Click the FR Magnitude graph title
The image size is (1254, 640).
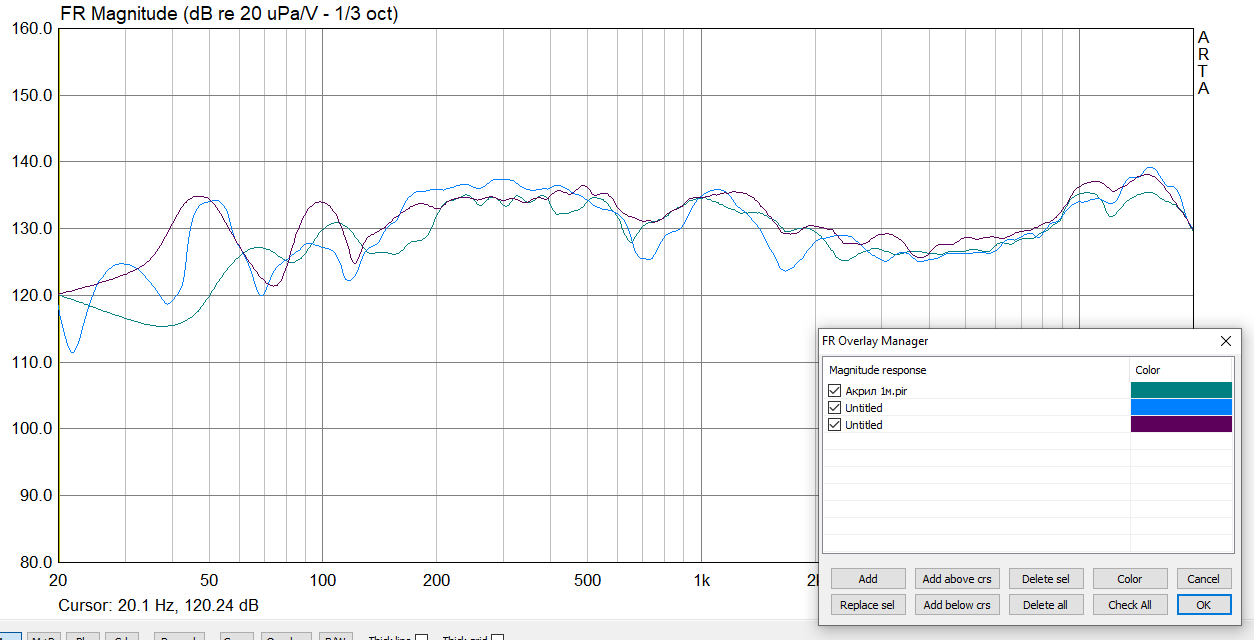[230, 14]
